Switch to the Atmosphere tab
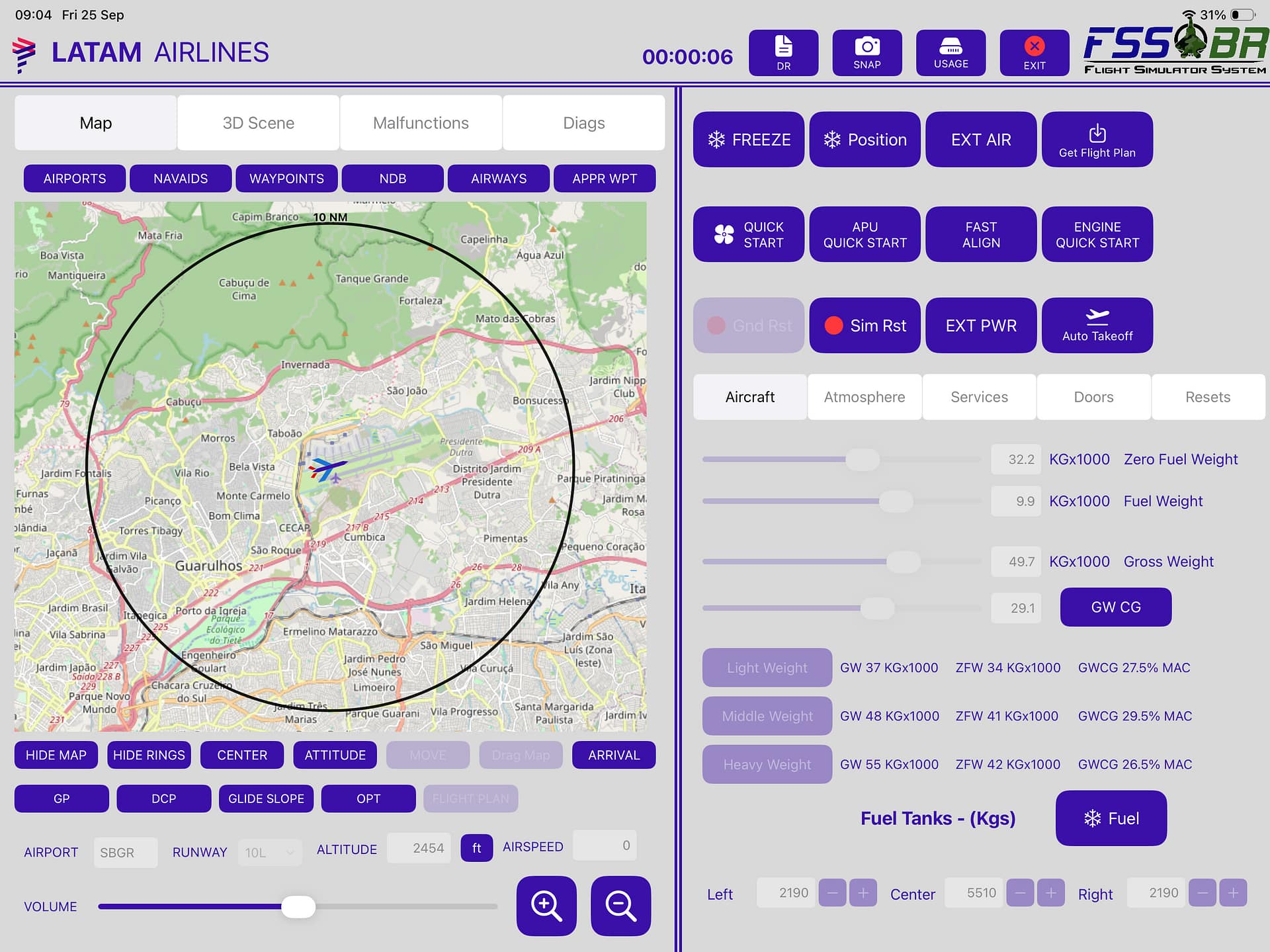This screenshot has height=952, width=1270. (x=865, y=397)
